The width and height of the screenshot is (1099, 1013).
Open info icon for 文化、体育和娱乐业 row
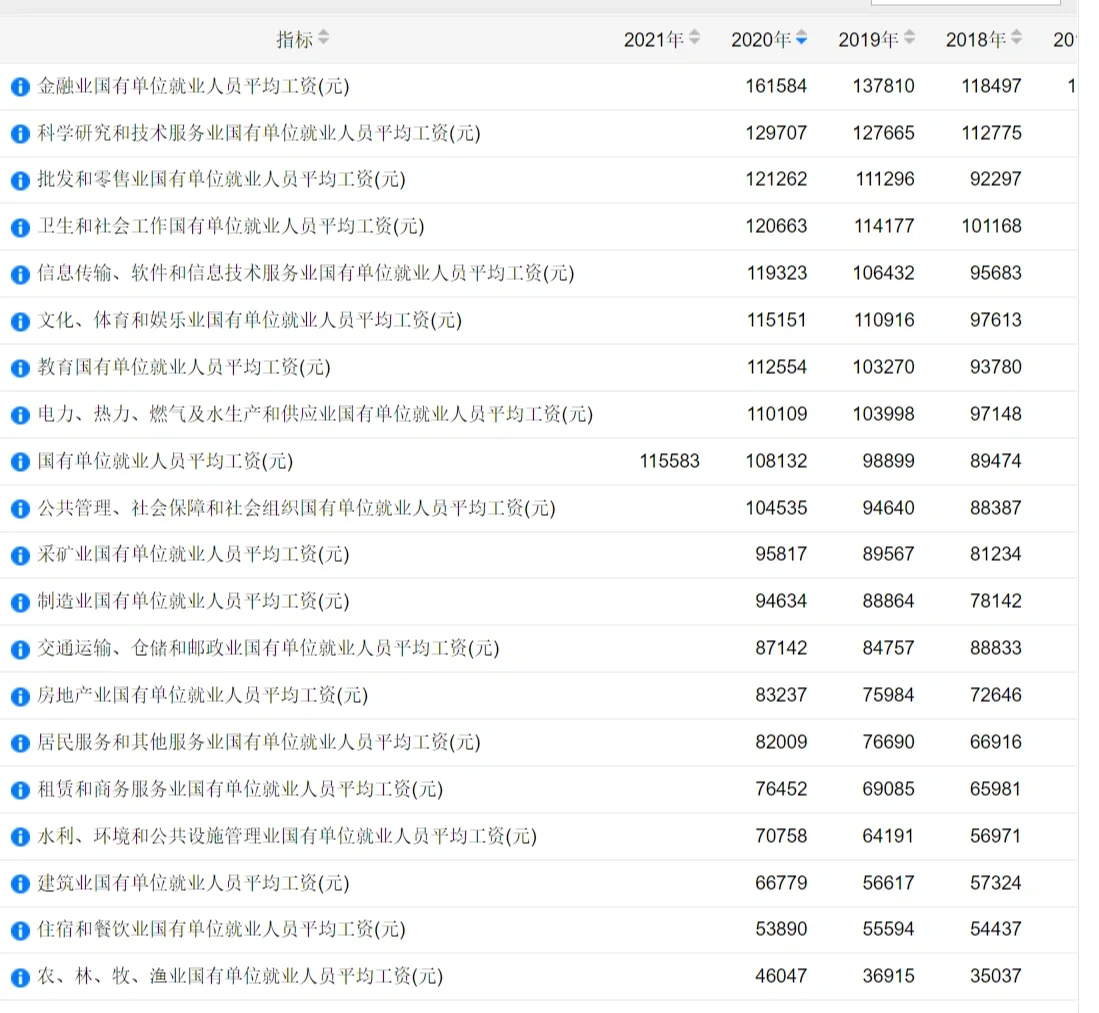[x=20, y=321]
